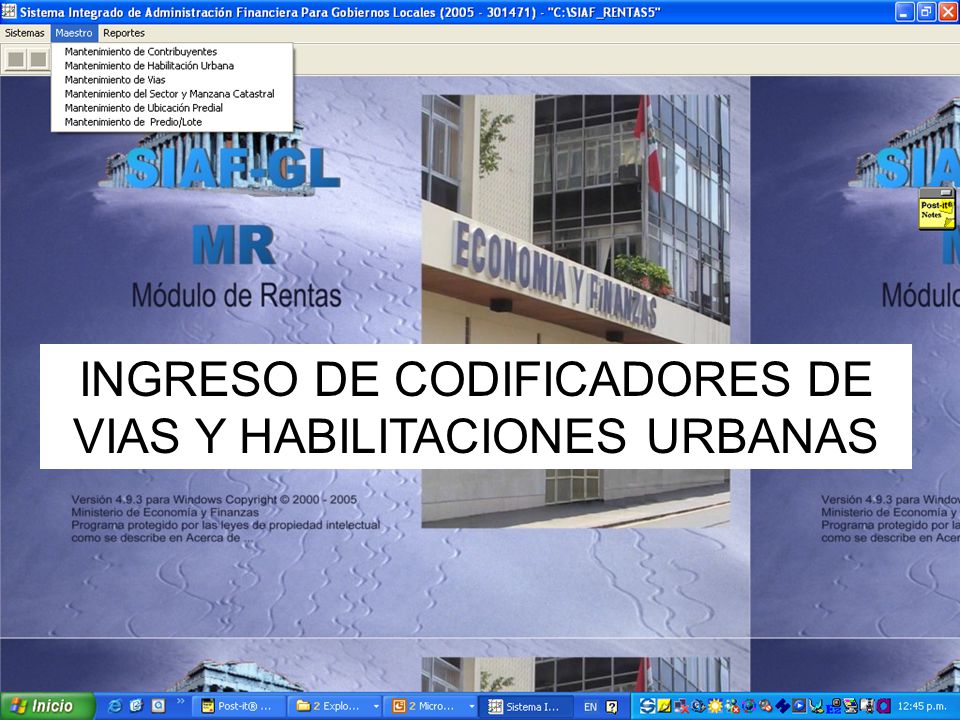Click the blue sync arrows tray icon
The width and height of the screenshot is (960, 720).
(x=647, y=707)
